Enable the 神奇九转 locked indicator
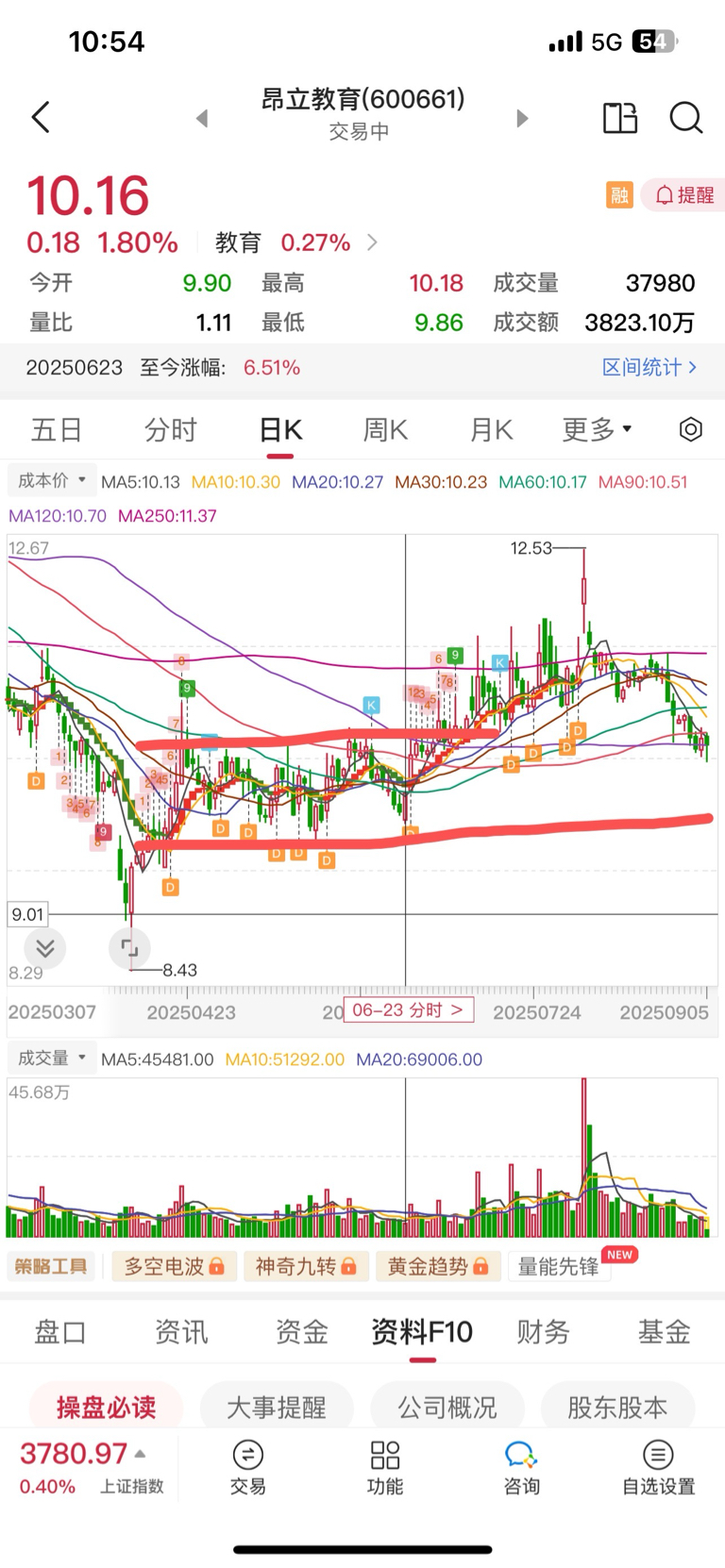Screen dimensions: 725x1568 [305, 1266]
